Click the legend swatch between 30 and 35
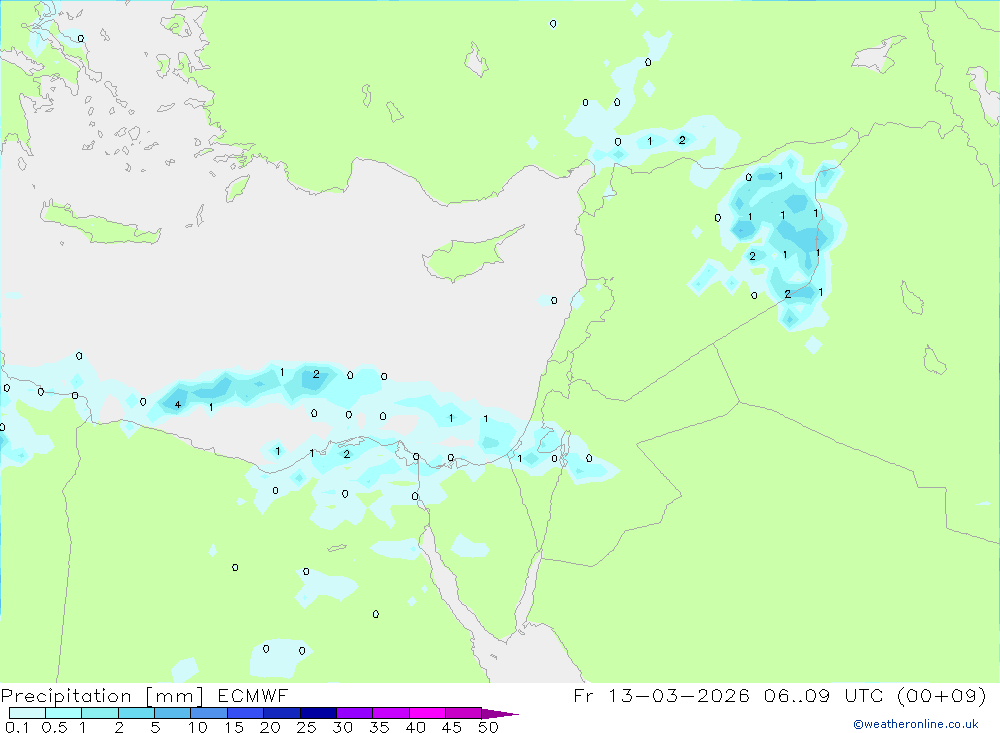1000x733 pixels. click(x=355, y=713)
